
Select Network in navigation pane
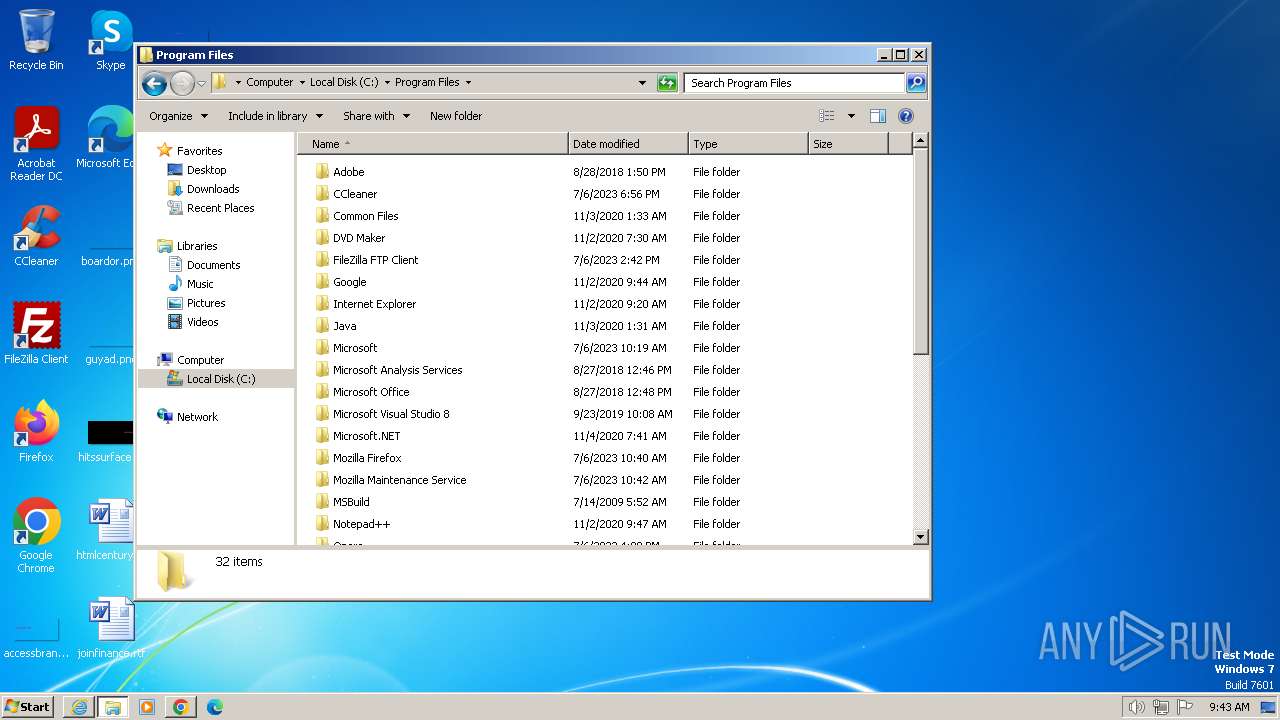(x=197, y=417)
